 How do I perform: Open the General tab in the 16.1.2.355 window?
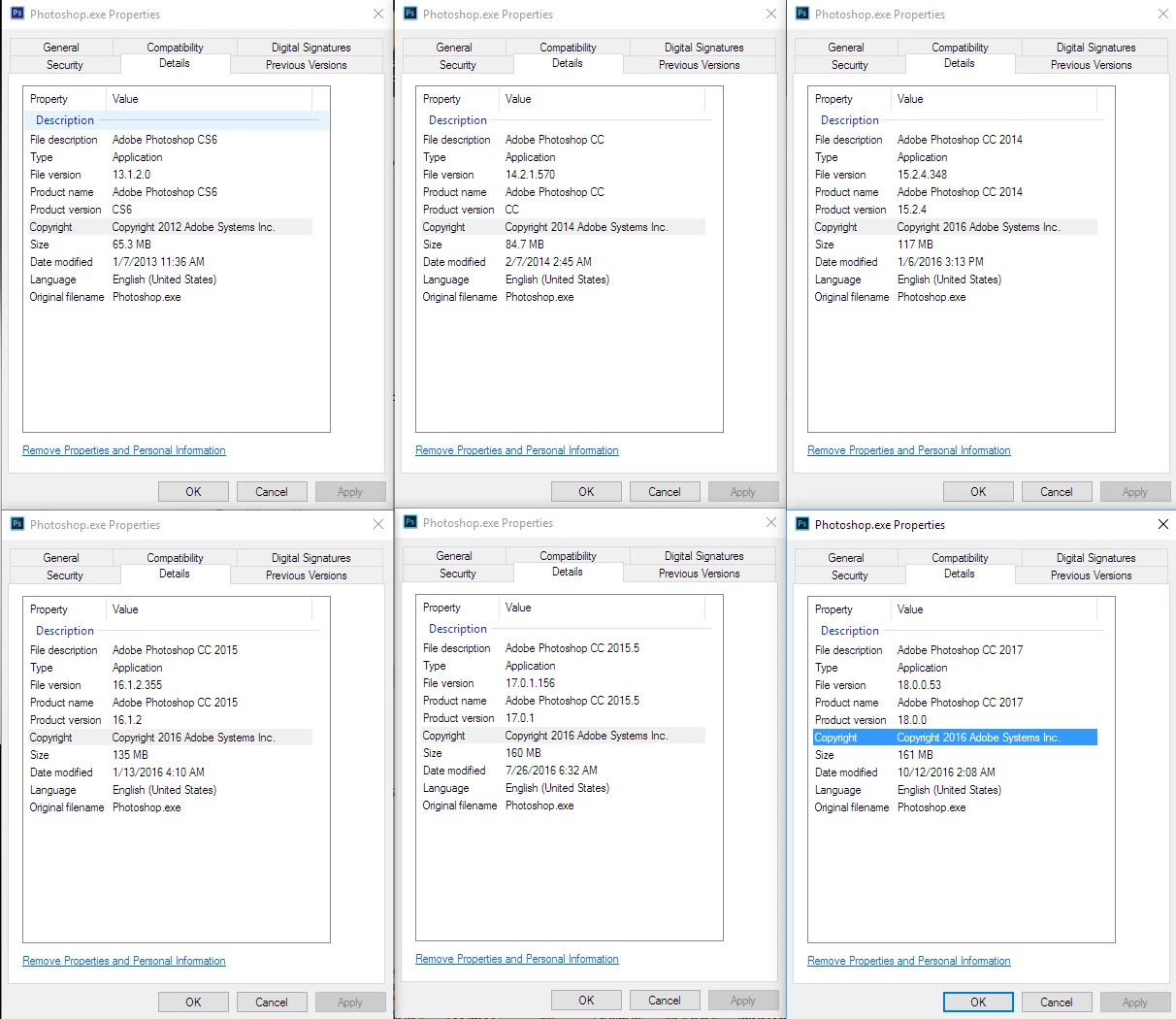click(x=61, y=557)
